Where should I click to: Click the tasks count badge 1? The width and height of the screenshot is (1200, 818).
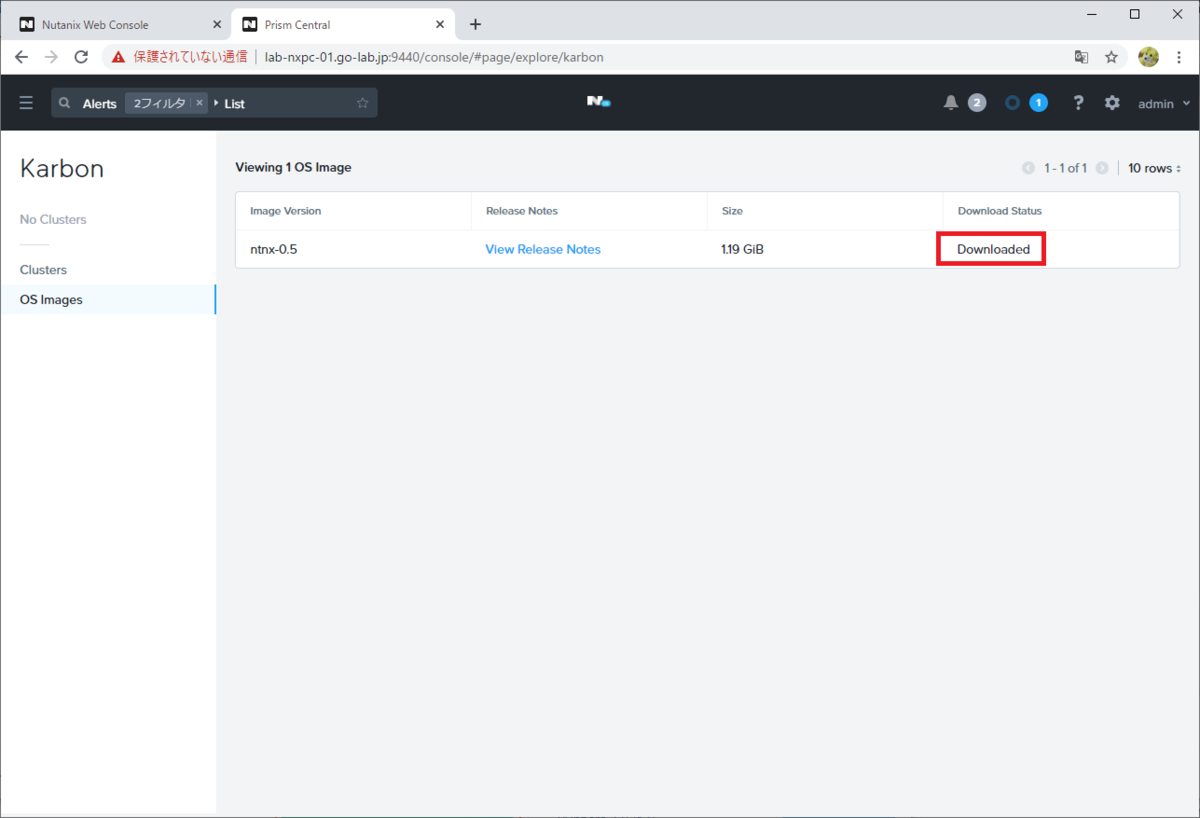click(x=1039, y=103)
